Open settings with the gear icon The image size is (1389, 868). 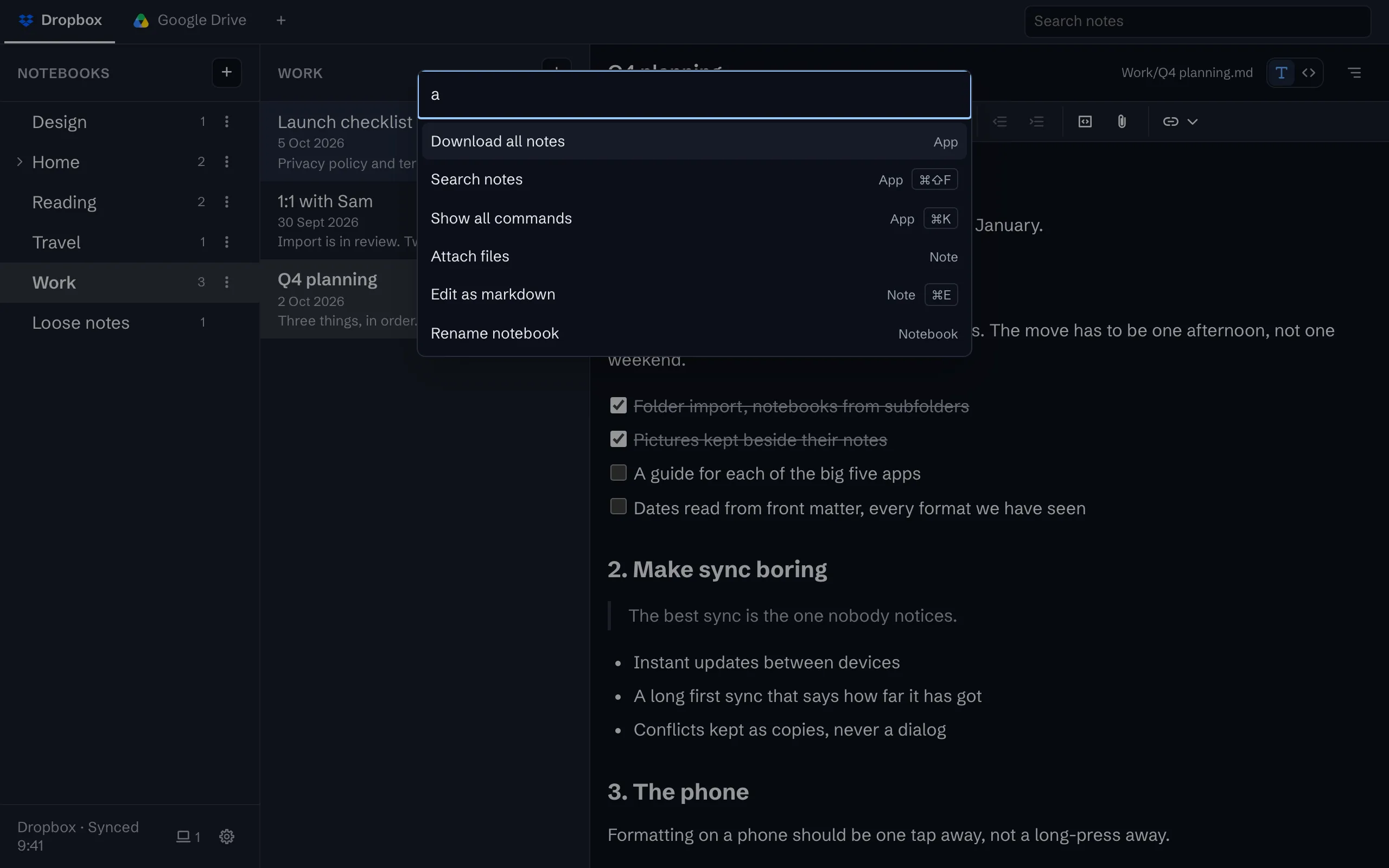pyautogui.click(x=227, y=837)
